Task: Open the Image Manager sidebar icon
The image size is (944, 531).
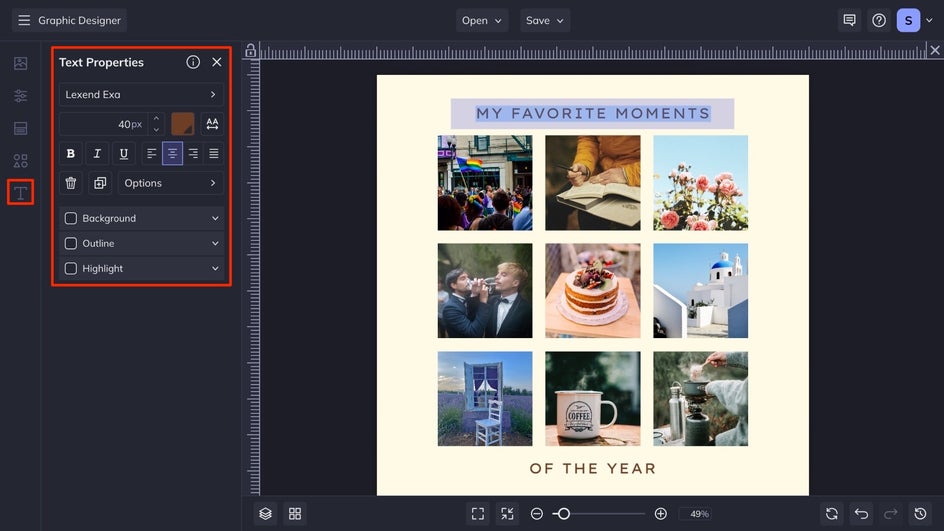Action: coord(20,63)
